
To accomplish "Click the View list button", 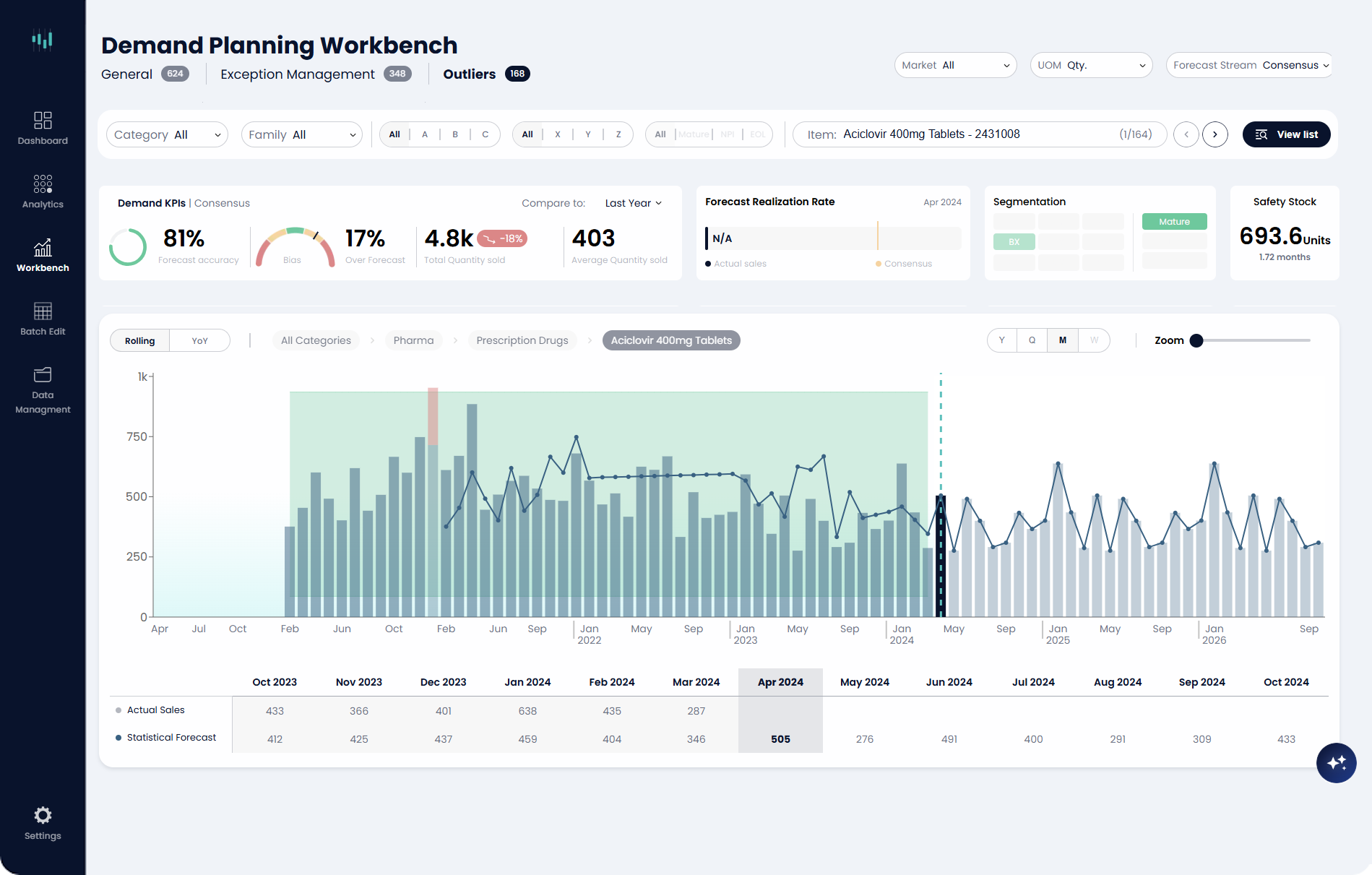I will (1286, 134).
